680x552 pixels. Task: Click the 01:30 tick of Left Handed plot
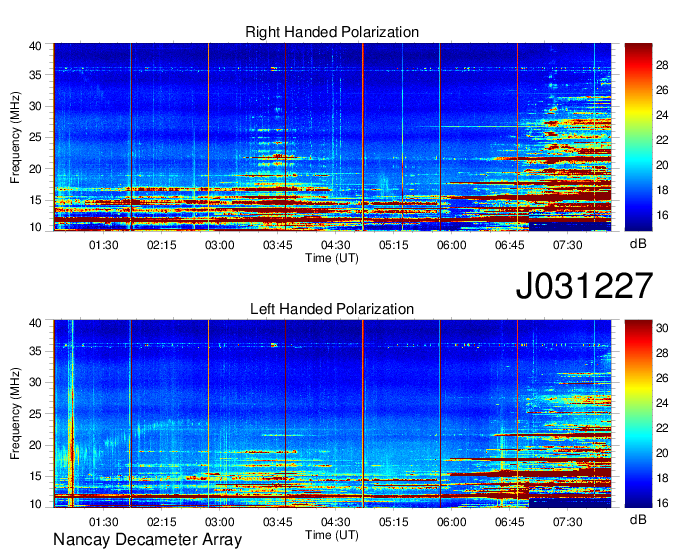point(104,522)
